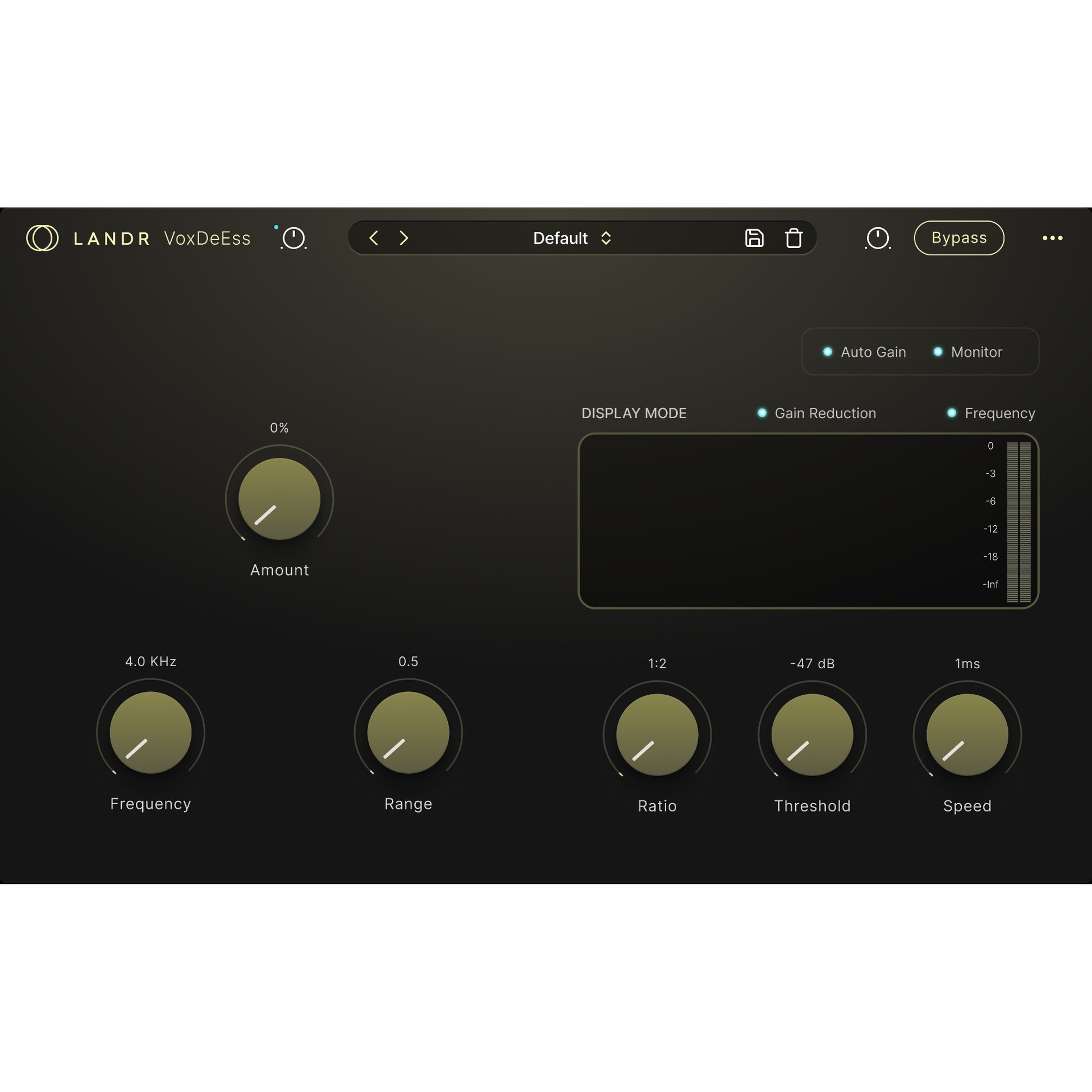
Task: Click the preset up-down chevrons
Action: pos(606,238)
